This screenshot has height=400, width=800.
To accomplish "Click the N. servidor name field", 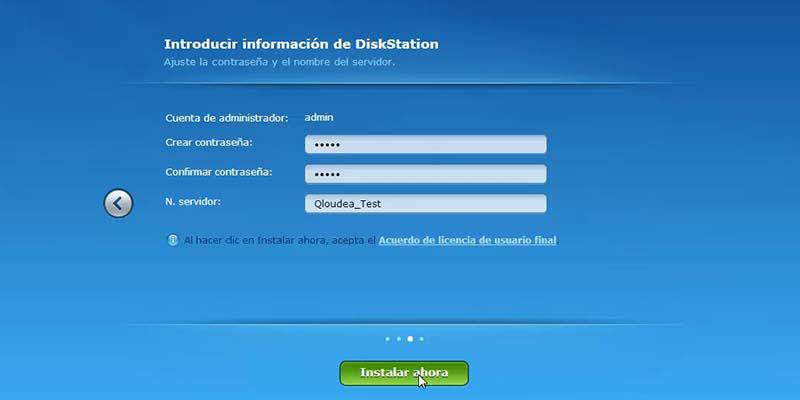I will (426, 204).
